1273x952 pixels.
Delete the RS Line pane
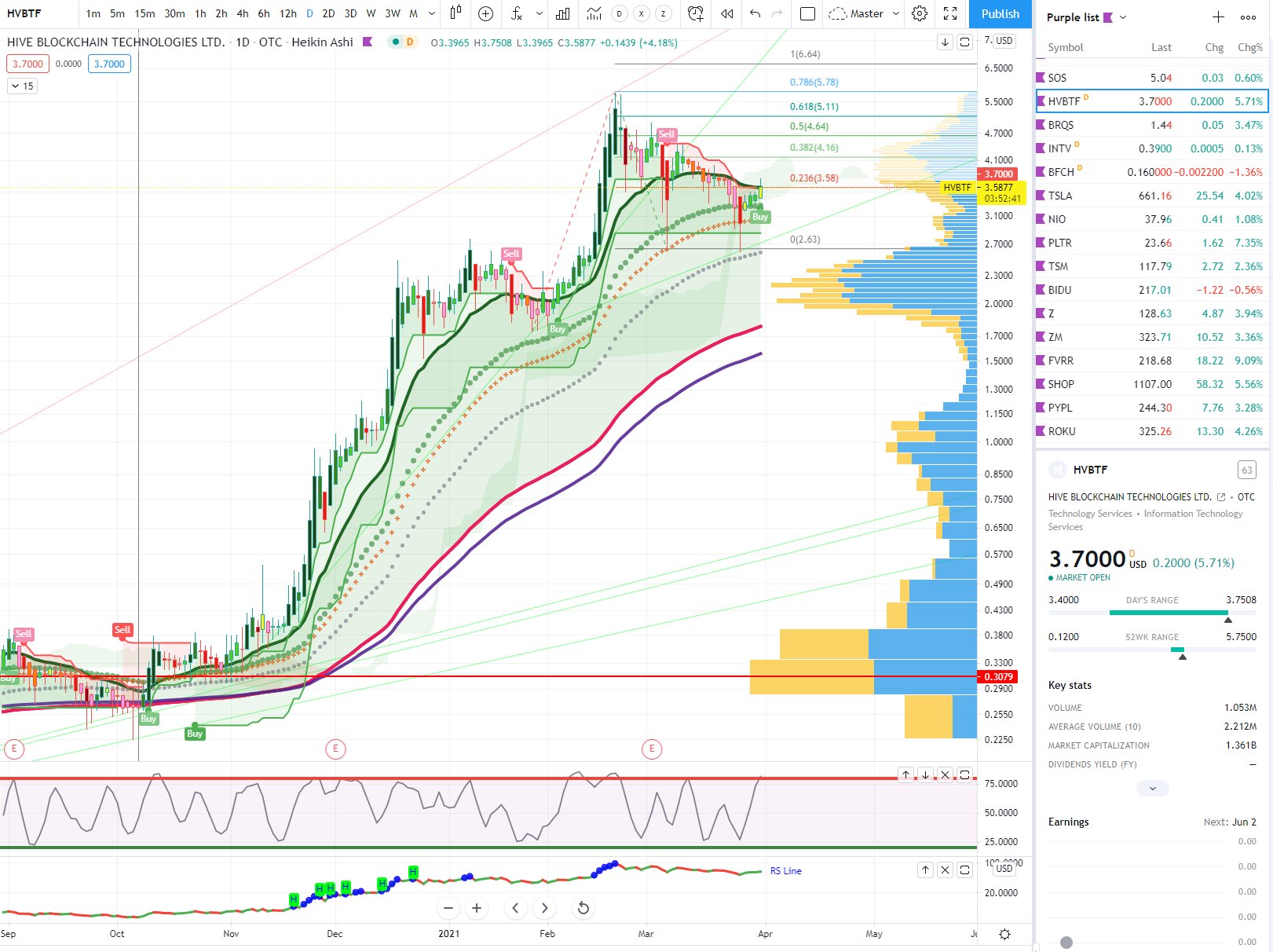[x=946, y=870]
